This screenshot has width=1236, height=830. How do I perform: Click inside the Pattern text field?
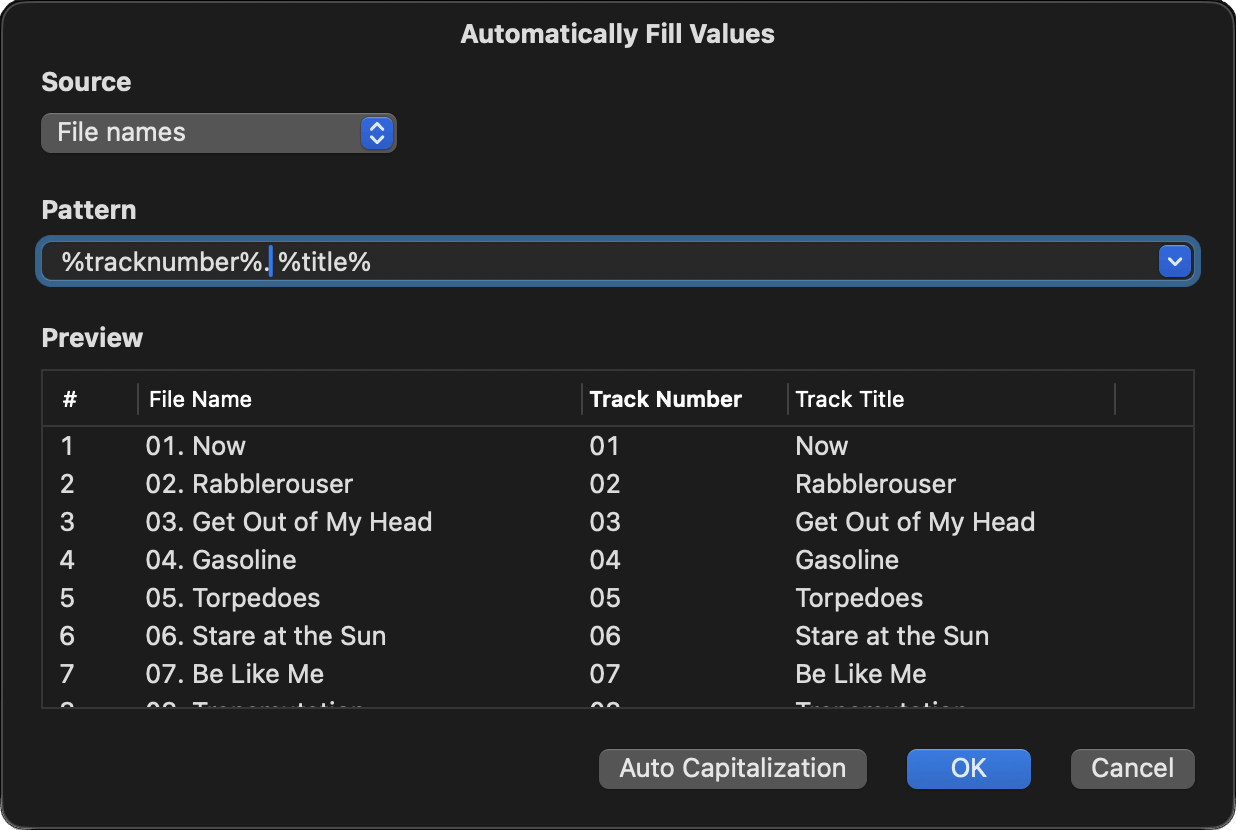coord(700,262)
